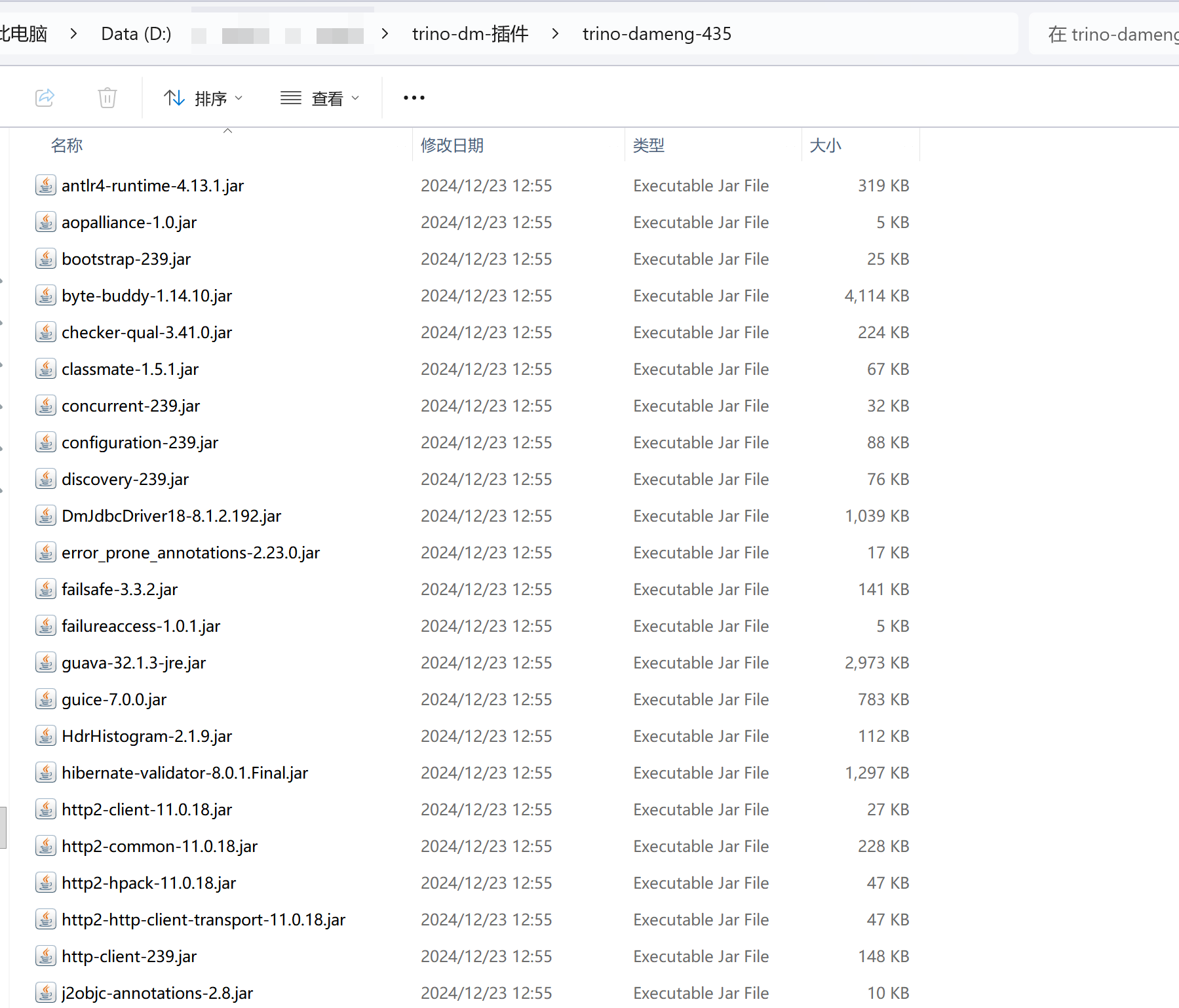Select the http2-hpack-11.0.18.jar file icon
The image size is (1179, 1008).
coord(45,883)
